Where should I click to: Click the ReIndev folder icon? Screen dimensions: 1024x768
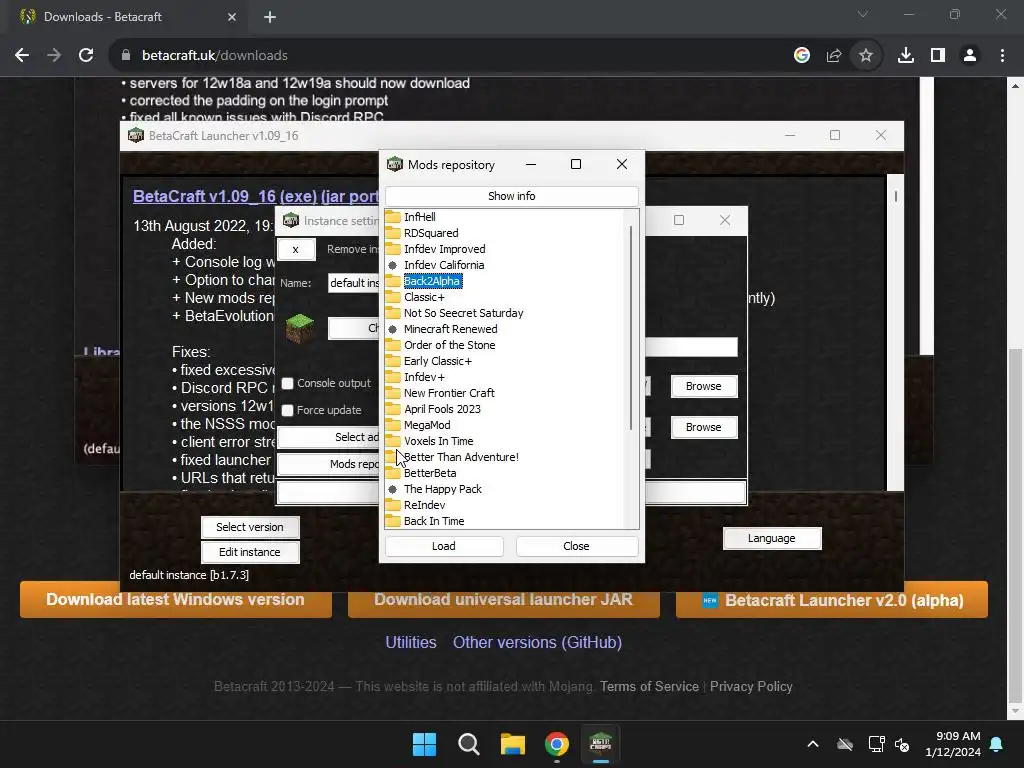[392, 505]
